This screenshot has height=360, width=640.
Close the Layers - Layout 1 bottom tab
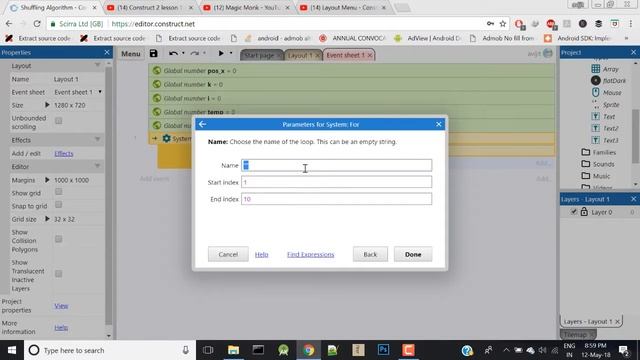pyautogui.click(x=617, y=322)
